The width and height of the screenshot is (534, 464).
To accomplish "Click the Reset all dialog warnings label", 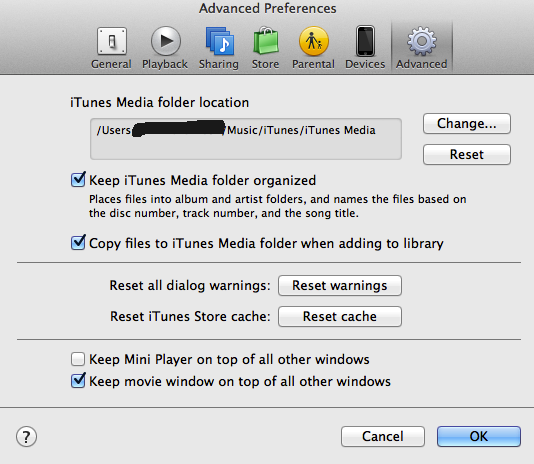I will tap(190, 285).
